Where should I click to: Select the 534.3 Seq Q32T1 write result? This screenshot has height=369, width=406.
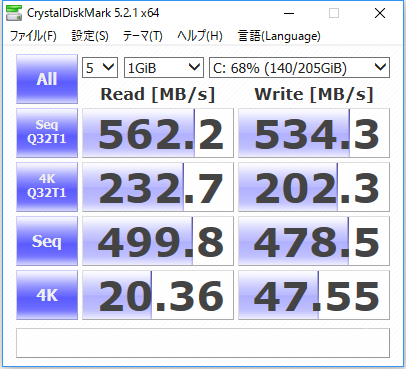point(314,133)
